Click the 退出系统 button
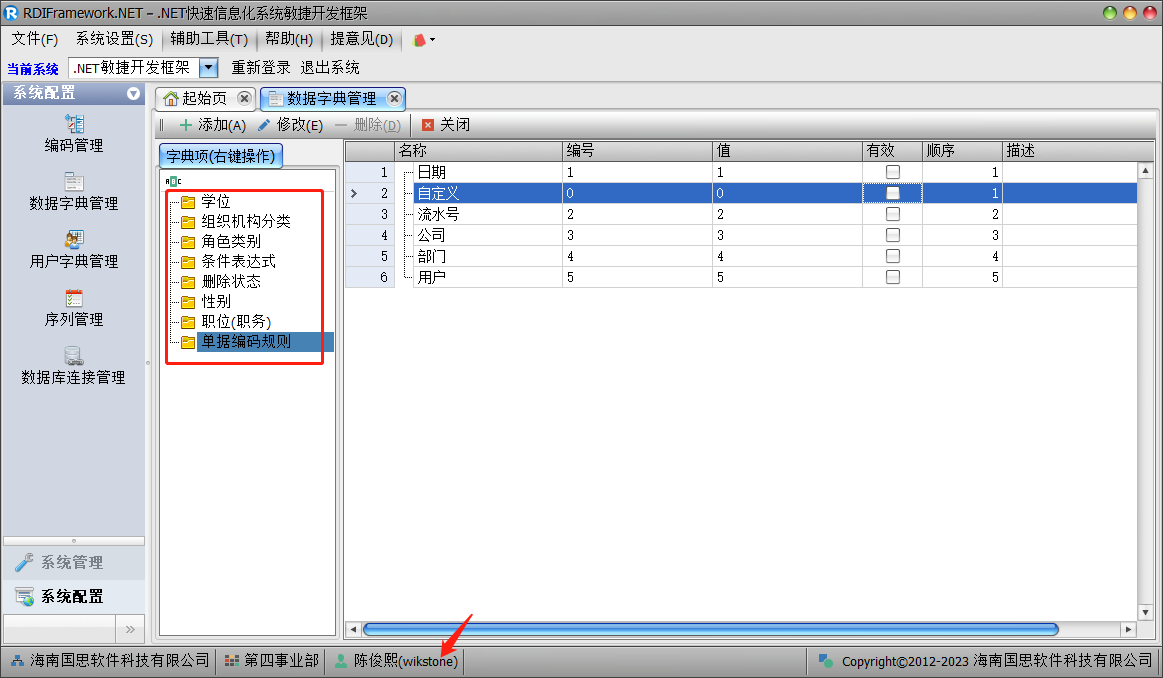Screen dimensions: 1163x678 330,68
